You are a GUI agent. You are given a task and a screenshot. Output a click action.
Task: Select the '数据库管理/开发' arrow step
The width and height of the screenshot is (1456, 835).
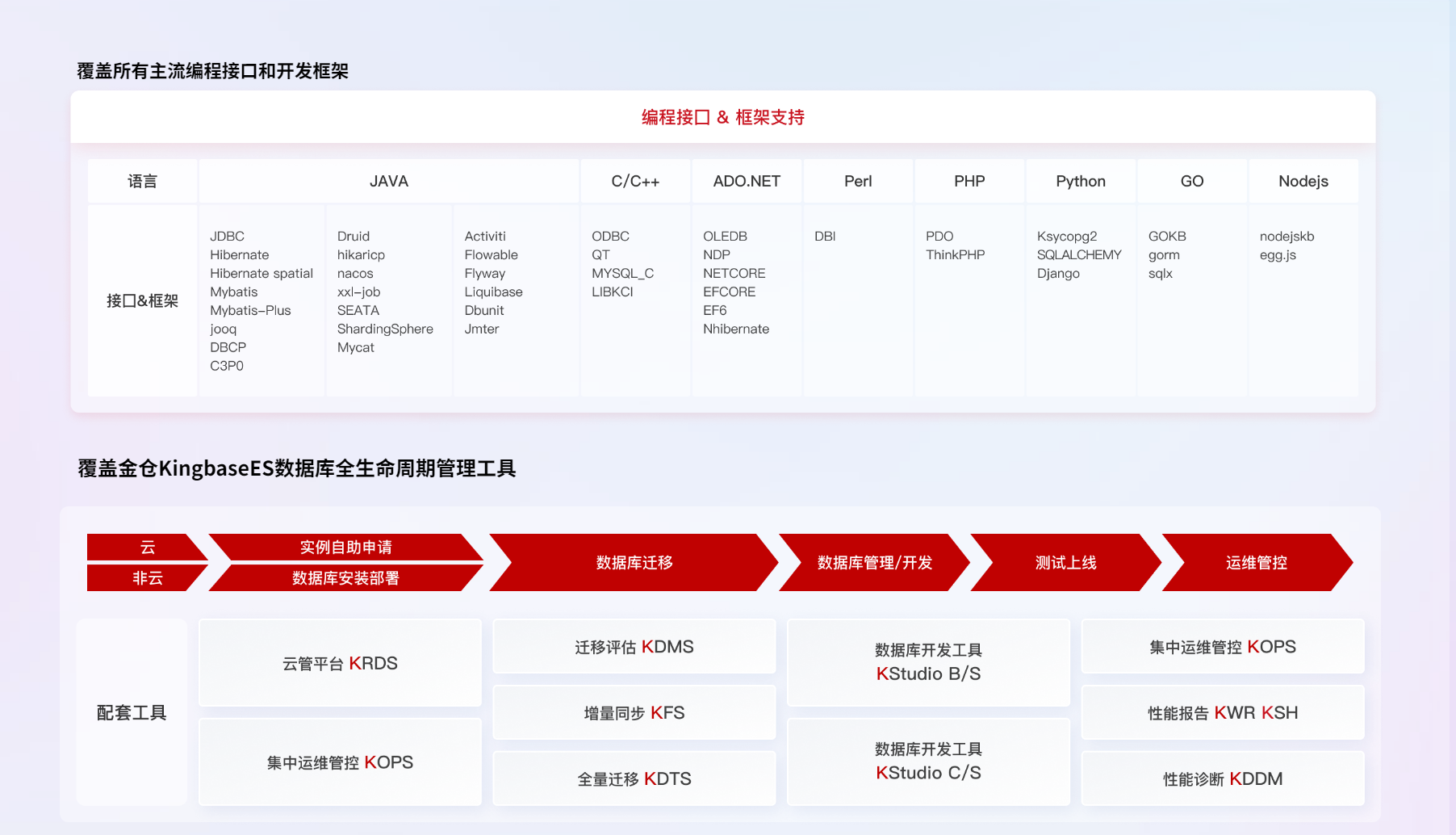click(875, 562)
